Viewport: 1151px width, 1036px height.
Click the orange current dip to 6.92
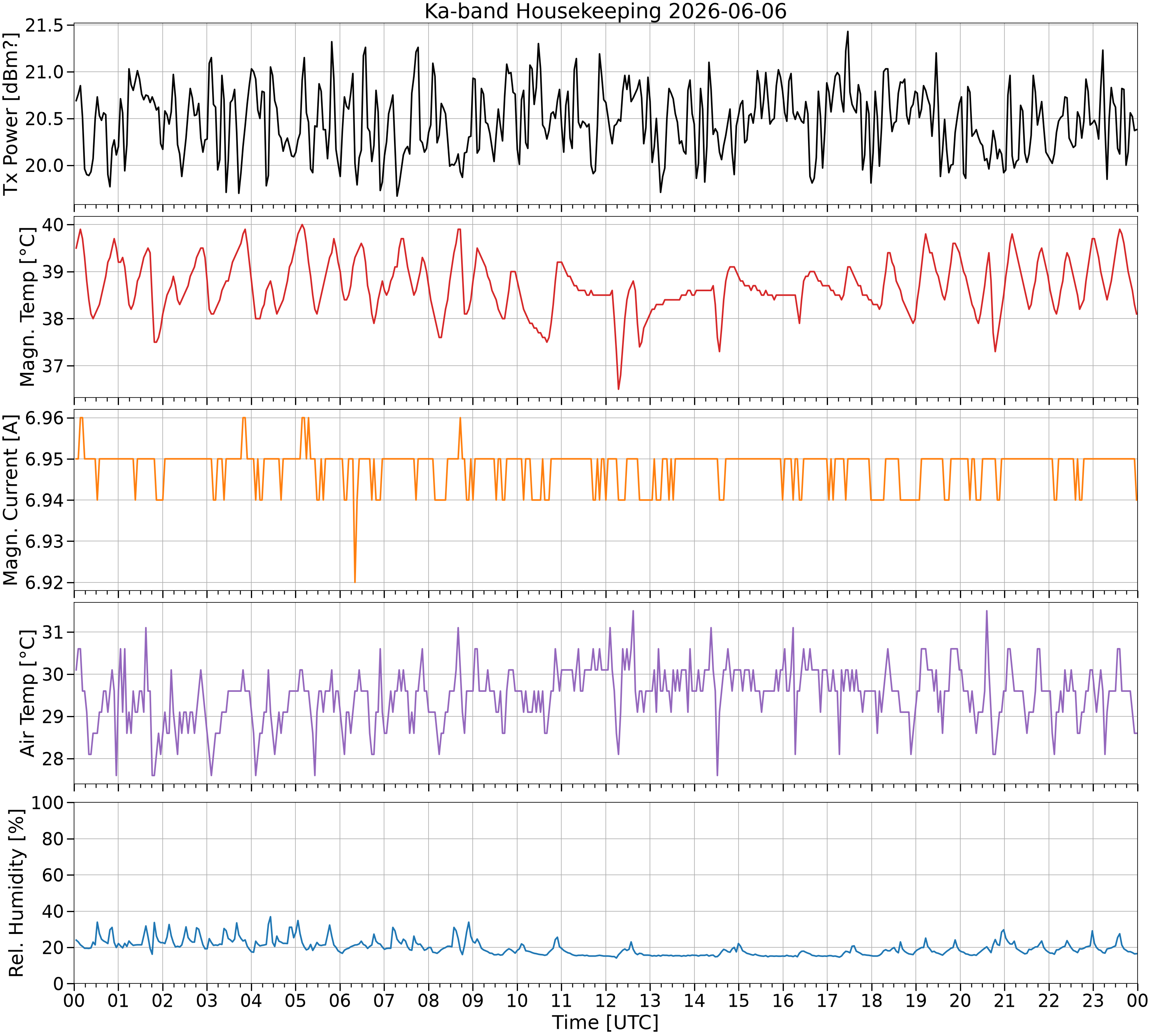[x=355, y=581]
